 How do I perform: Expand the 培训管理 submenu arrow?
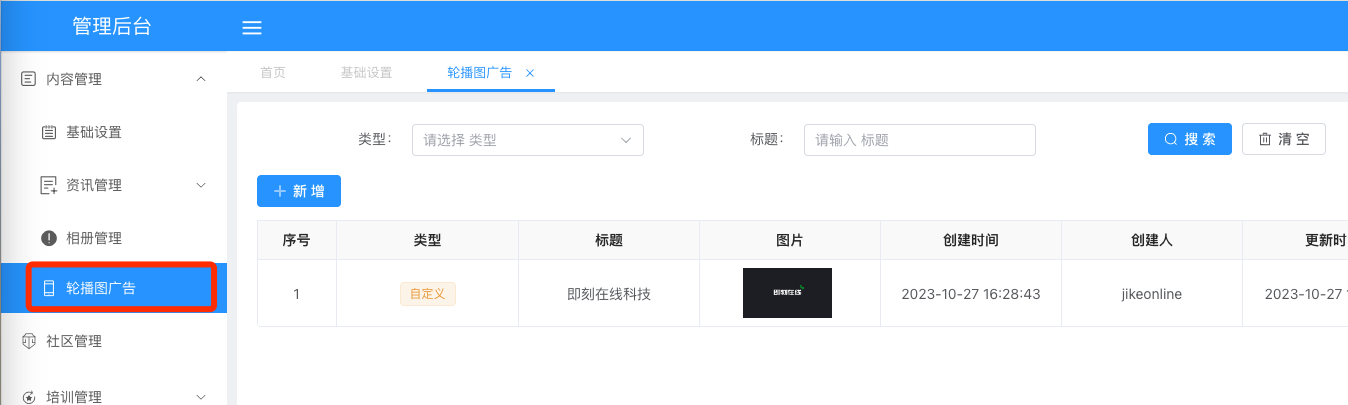point(201,397)
